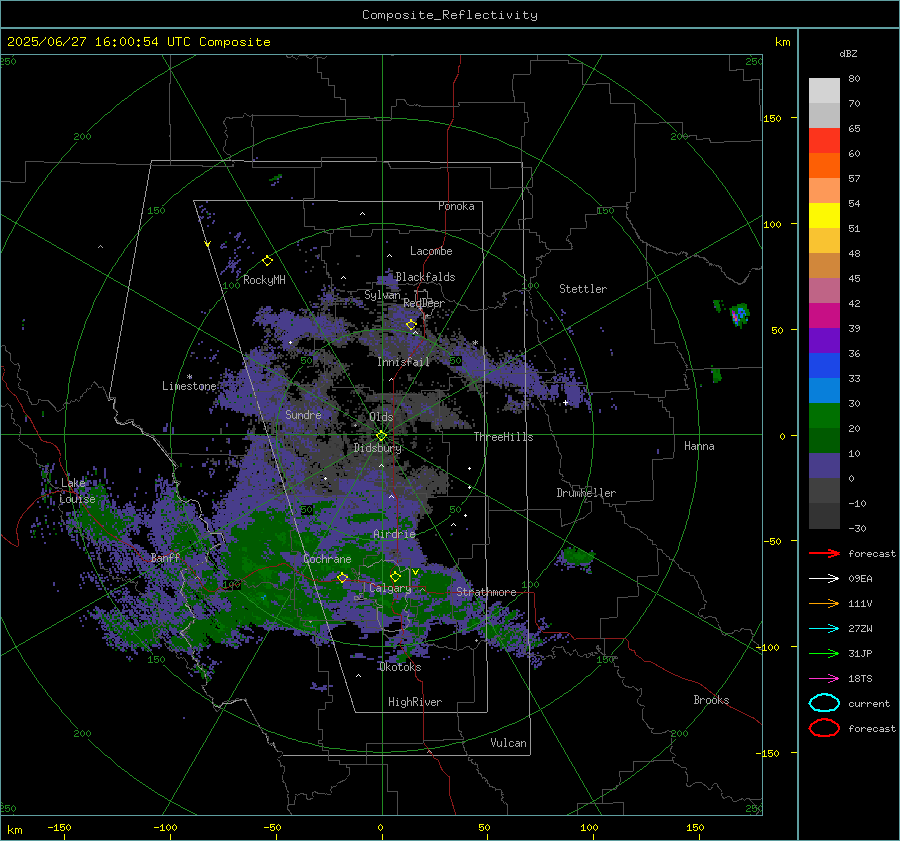Image resolution: width=900 pixels, height=841 pixels.
Task: Click the strong storm cell east of Stettler
Action: [x=738, y=315]
